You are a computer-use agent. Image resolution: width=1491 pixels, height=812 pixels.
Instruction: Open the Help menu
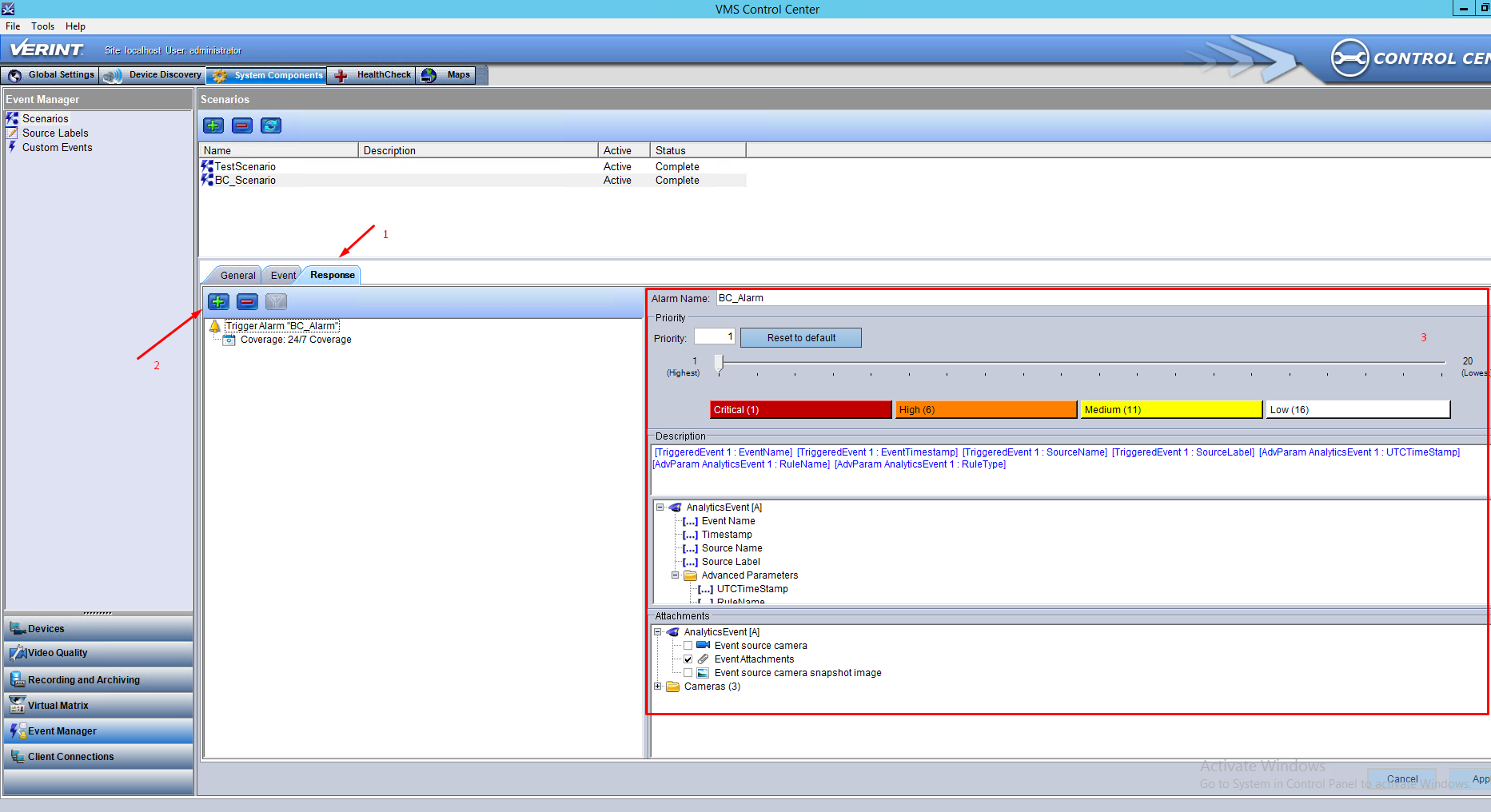(75, 26)
